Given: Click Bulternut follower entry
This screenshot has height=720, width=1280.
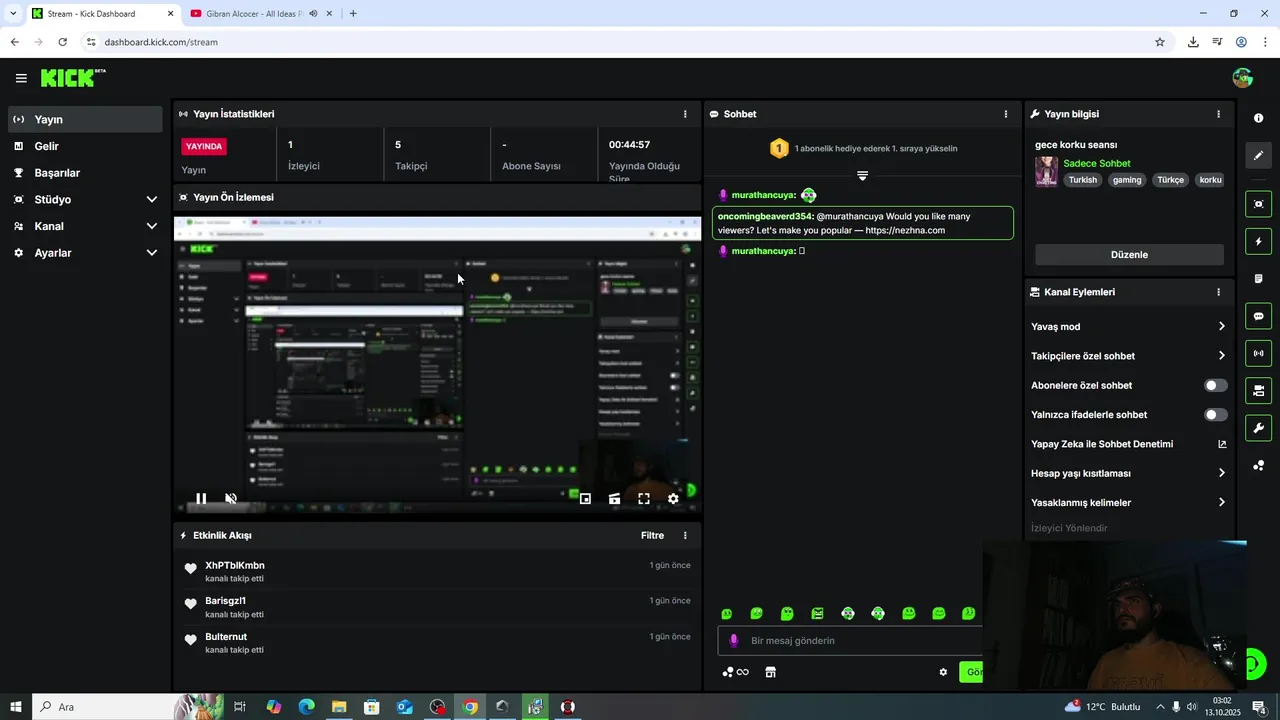Looking at the screenshot, I should pyautogui.click(x=435, y=643).
